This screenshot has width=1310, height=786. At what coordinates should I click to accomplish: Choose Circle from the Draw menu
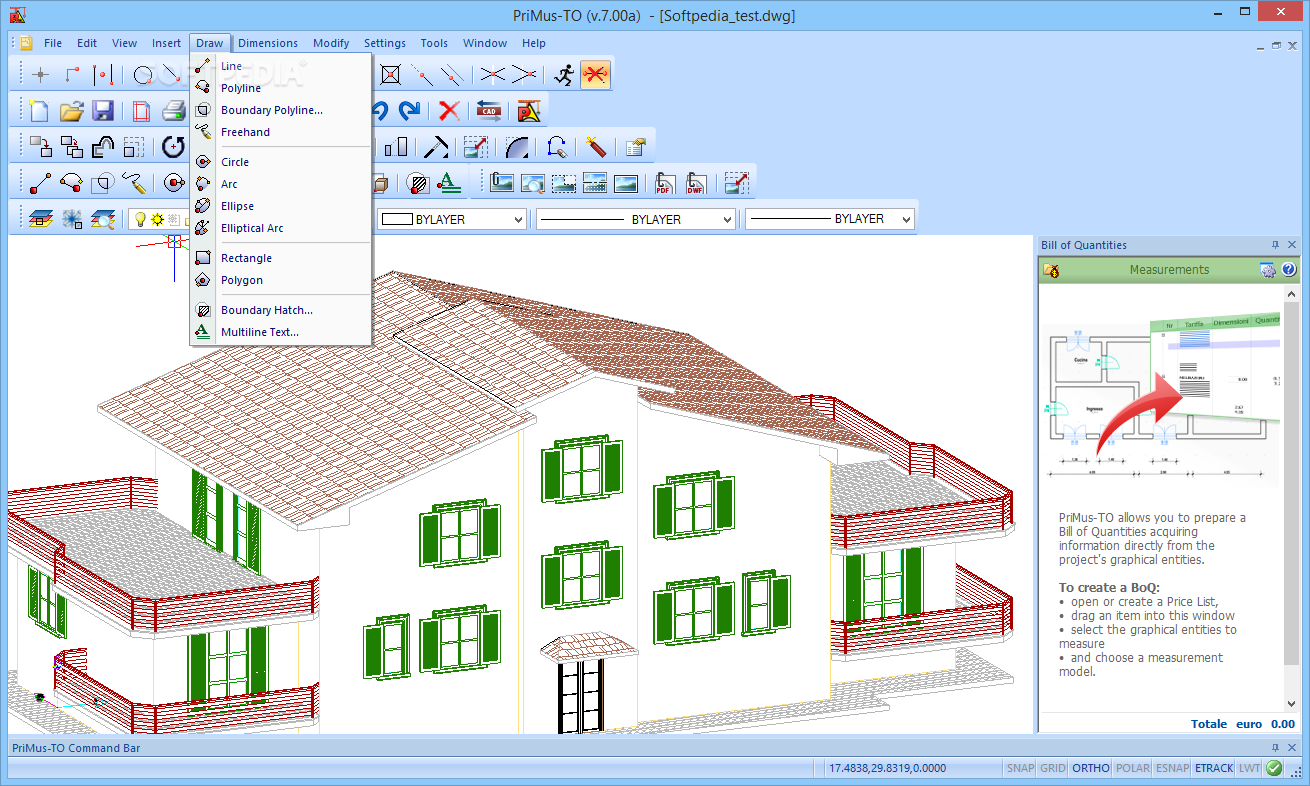click(281, 162)
